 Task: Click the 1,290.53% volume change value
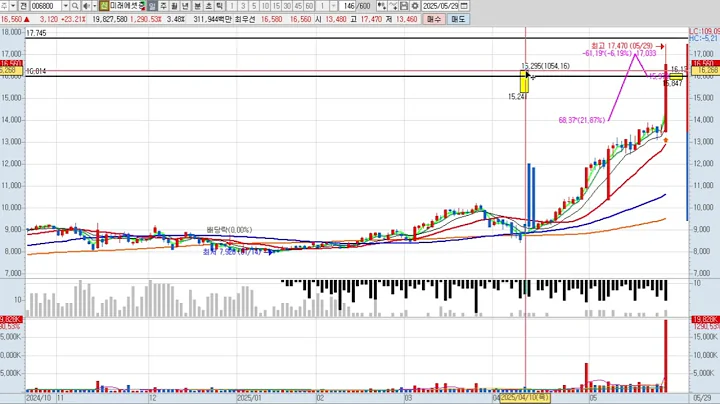point(146,19)
